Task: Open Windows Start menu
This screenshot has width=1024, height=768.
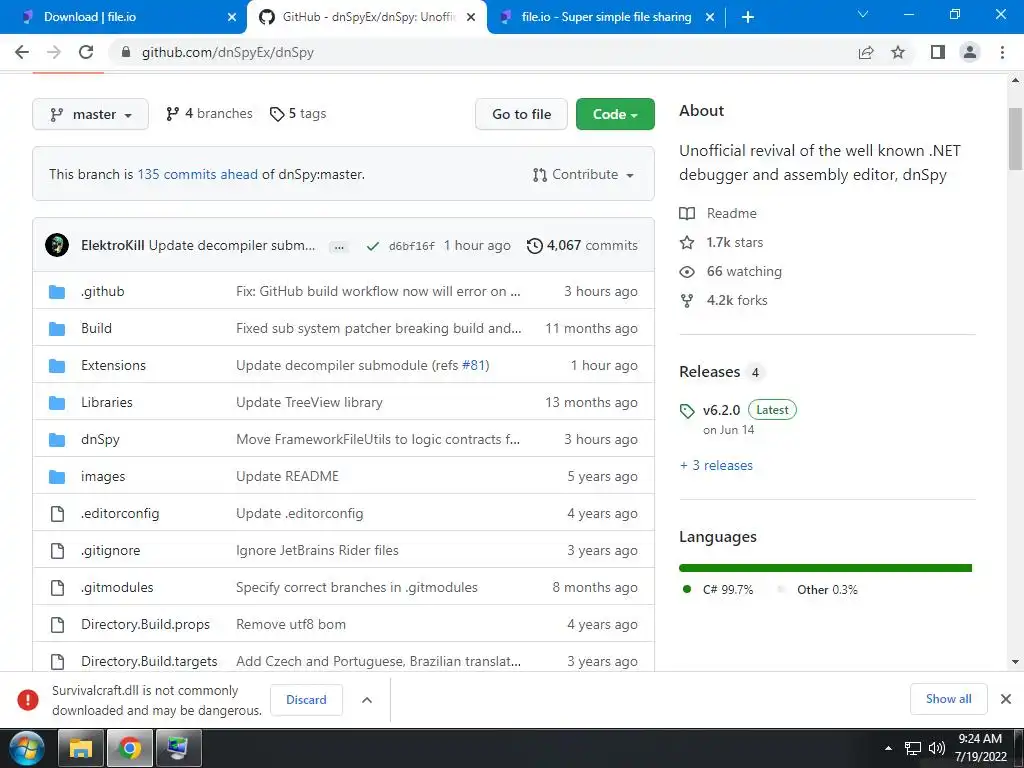Action: [x=27, y=748]
